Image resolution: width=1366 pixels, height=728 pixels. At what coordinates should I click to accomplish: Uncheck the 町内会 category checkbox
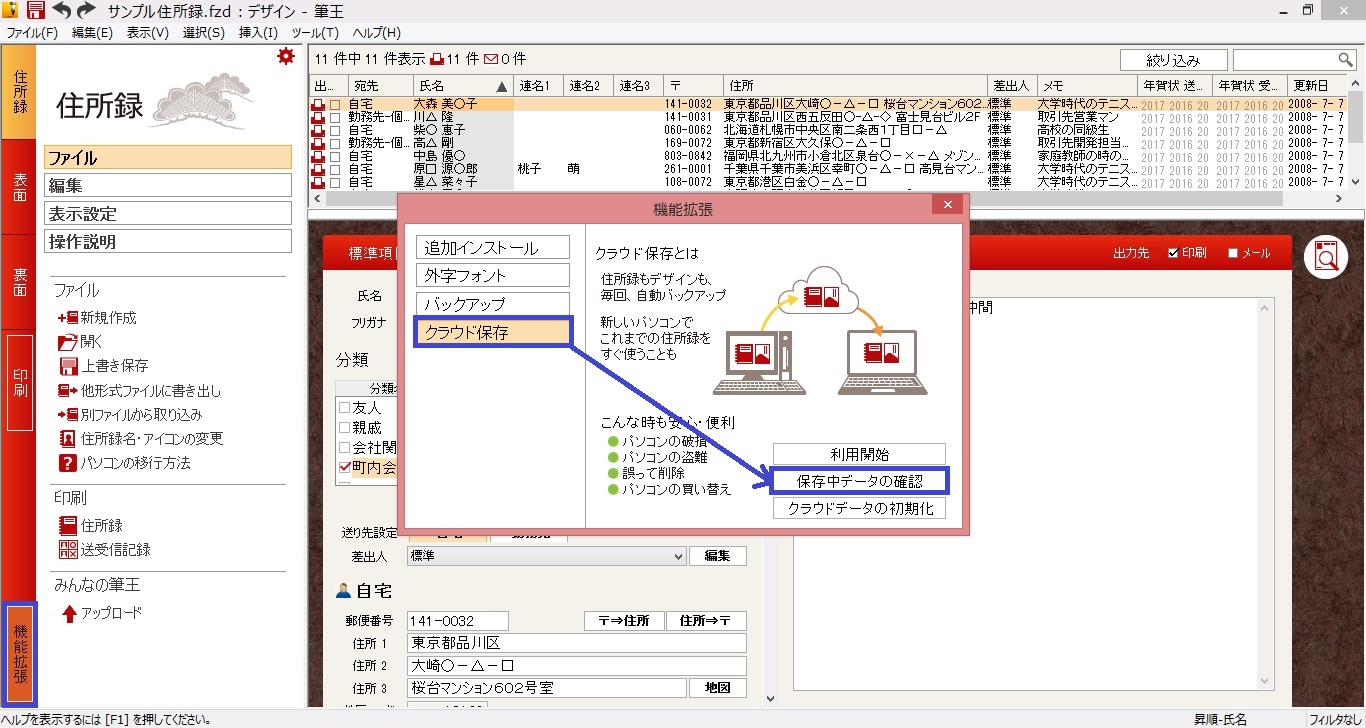click(345, 467)
